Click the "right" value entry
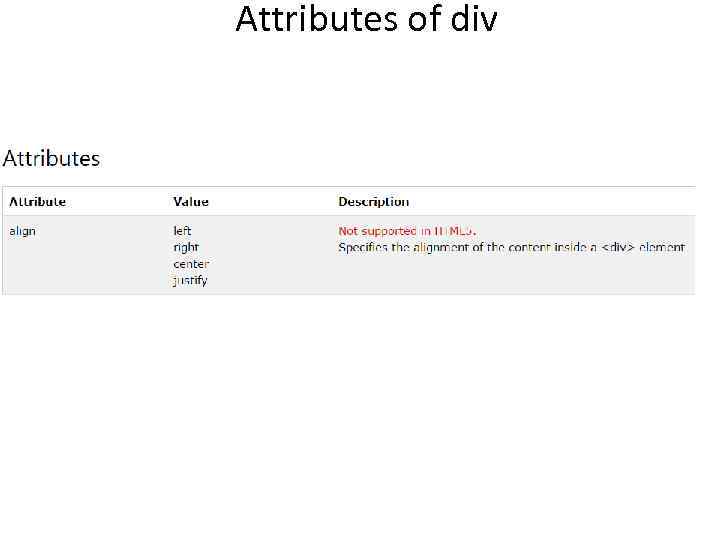The height and width of the screenshot is (540, 720). pos(186,247)
